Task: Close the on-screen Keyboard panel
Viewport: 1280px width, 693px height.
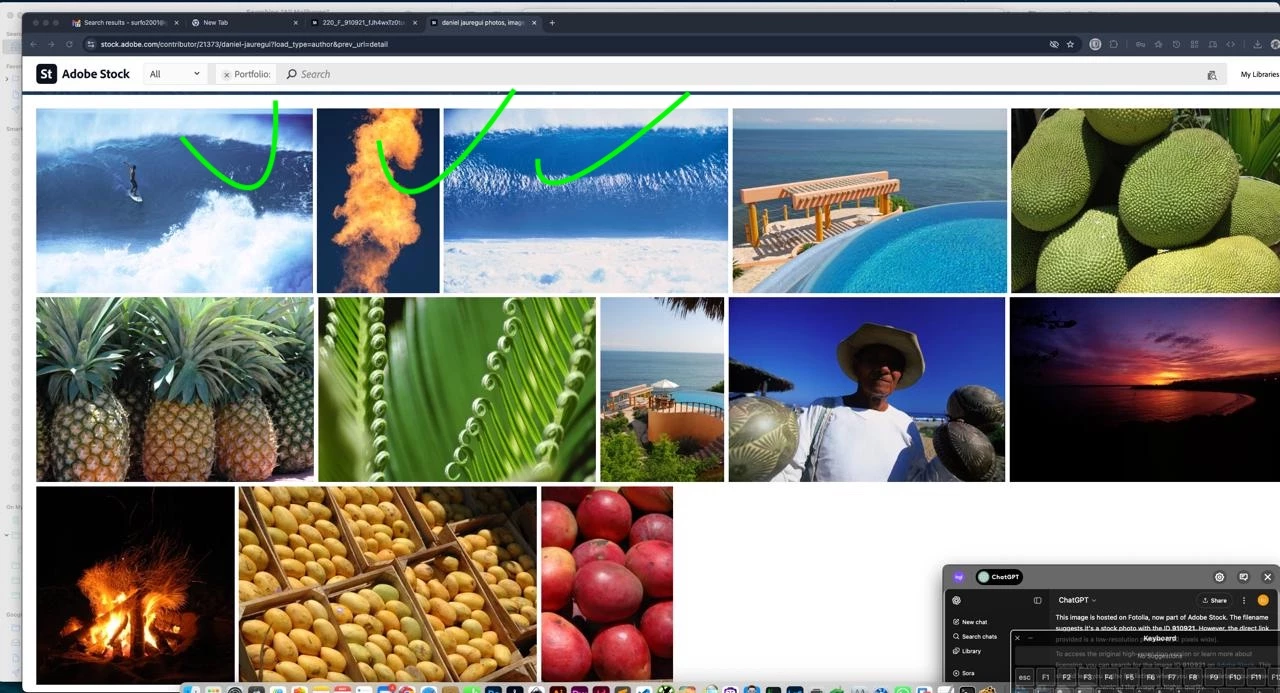Action: tap(1017, 637)
